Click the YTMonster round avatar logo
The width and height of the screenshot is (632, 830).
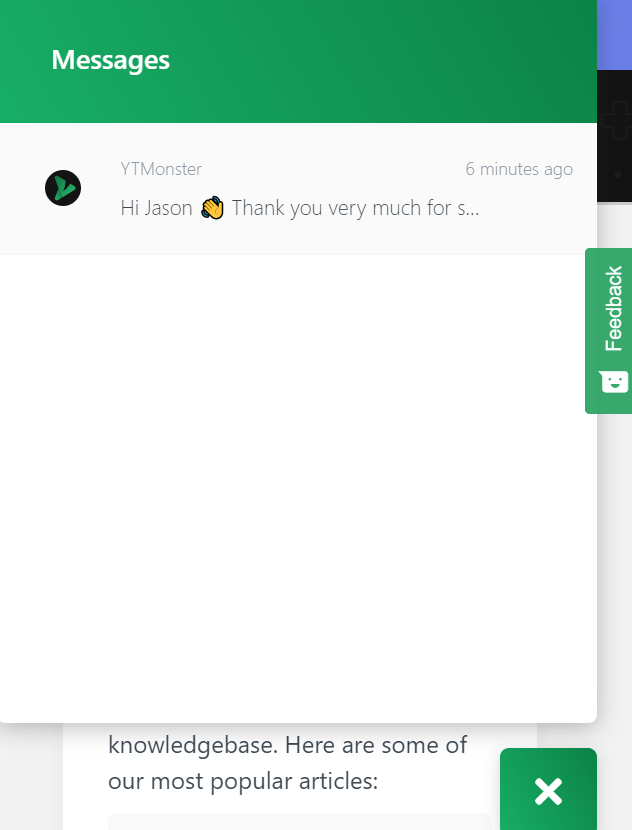click(x=63, y=188)
